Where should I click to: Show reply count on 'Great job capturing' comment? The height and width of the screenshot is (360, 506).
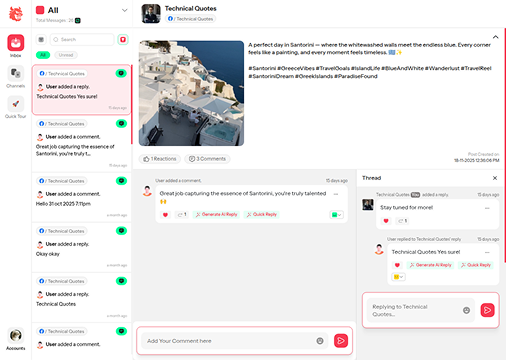pos(182,215)
